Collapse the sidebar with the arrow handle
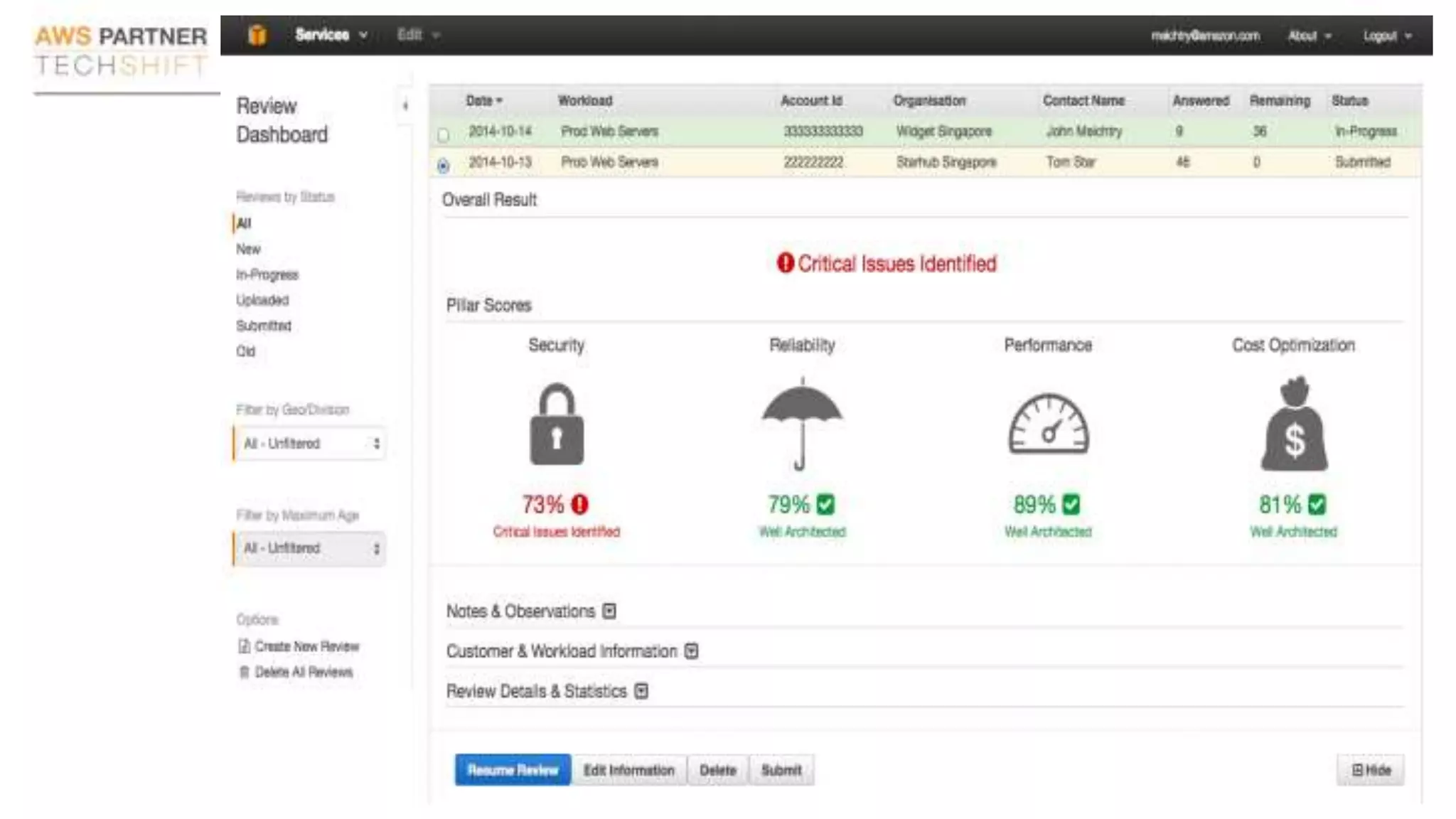 [x=405, y=106]
